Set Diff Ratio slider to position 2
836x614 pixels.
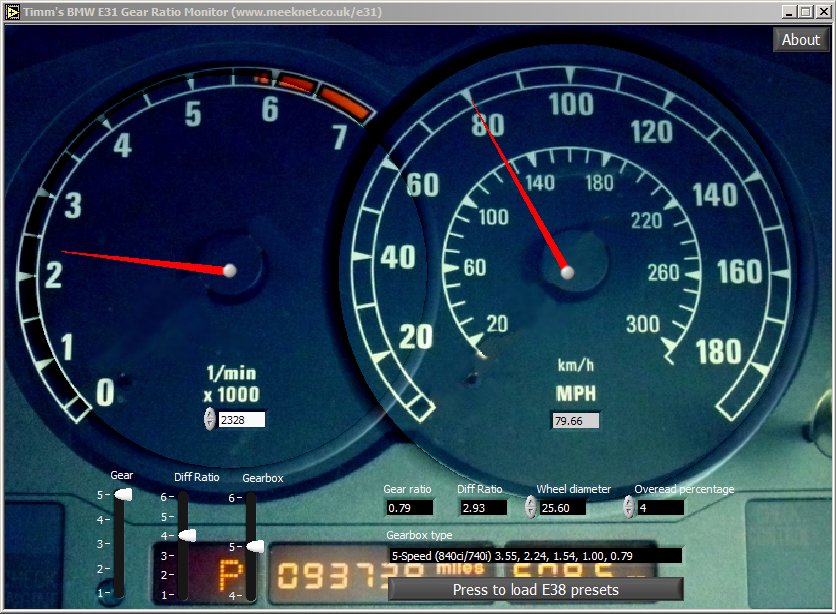(183, 575)
